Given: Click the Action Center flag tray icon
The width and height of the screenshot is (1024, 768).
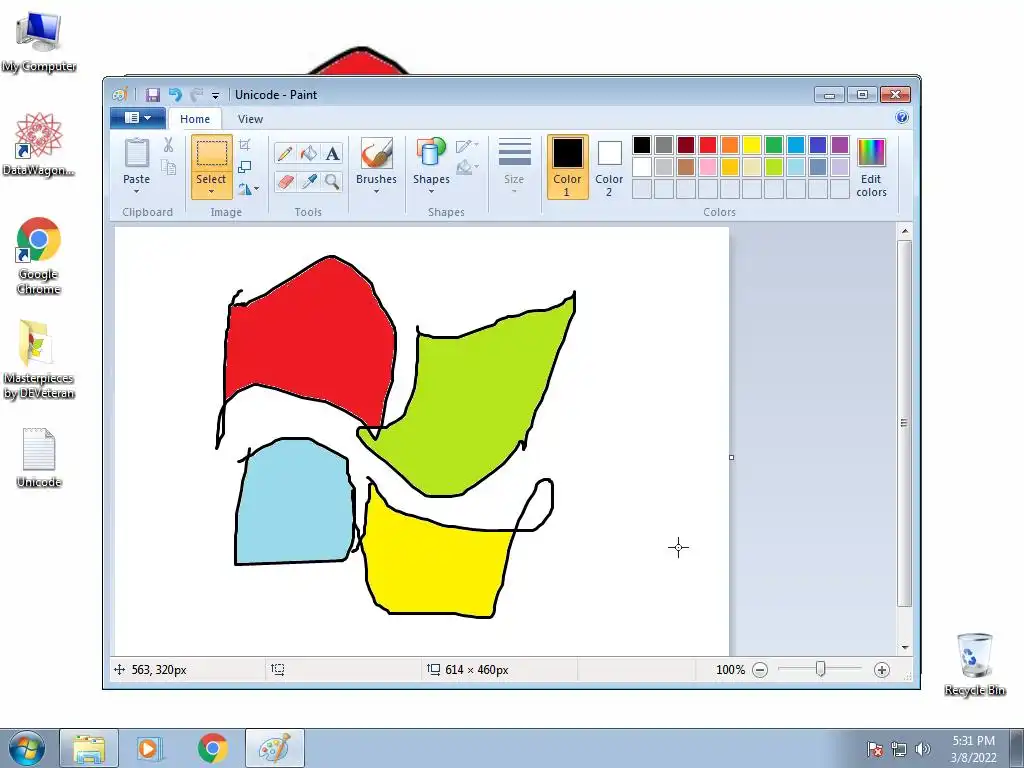Looking at the screenshot, I should tap(875, 749).
